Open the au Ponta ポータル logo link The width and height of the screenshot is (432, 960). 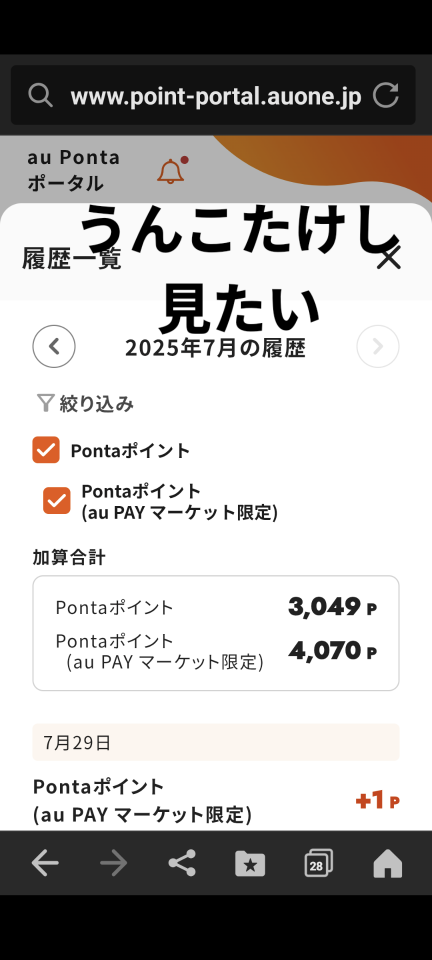tap(73, 170)
